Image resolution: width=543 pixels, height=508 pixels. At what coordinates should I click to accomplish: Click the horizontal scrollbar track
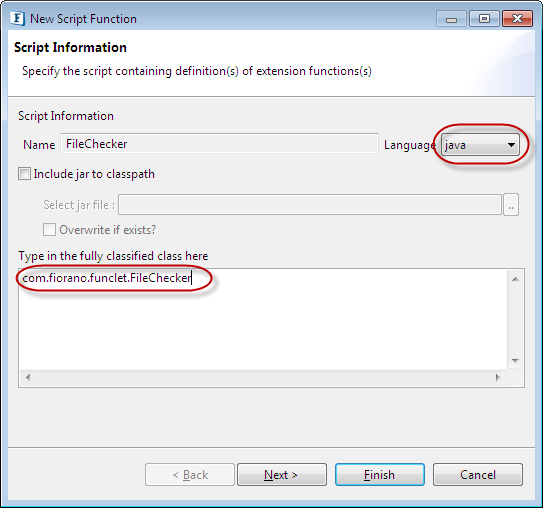pos(263,377)
